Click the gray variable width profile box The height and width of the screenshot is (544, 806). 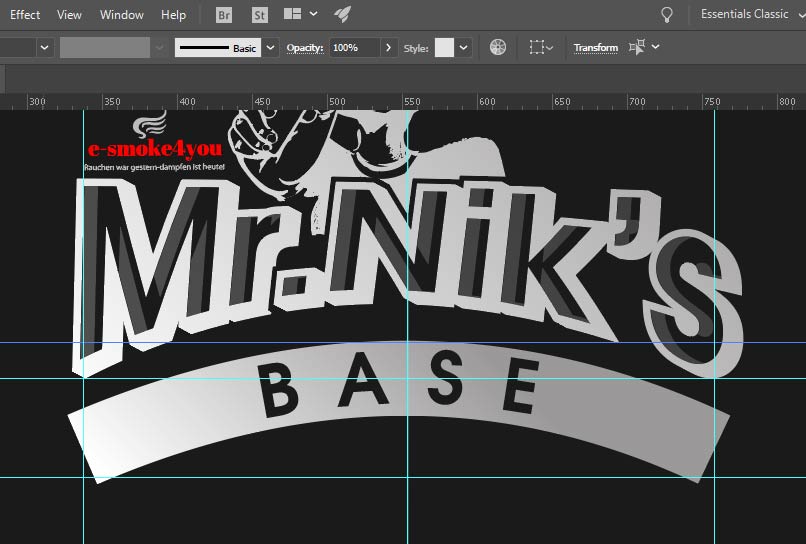pyautogui.click(x=105, y=48)
